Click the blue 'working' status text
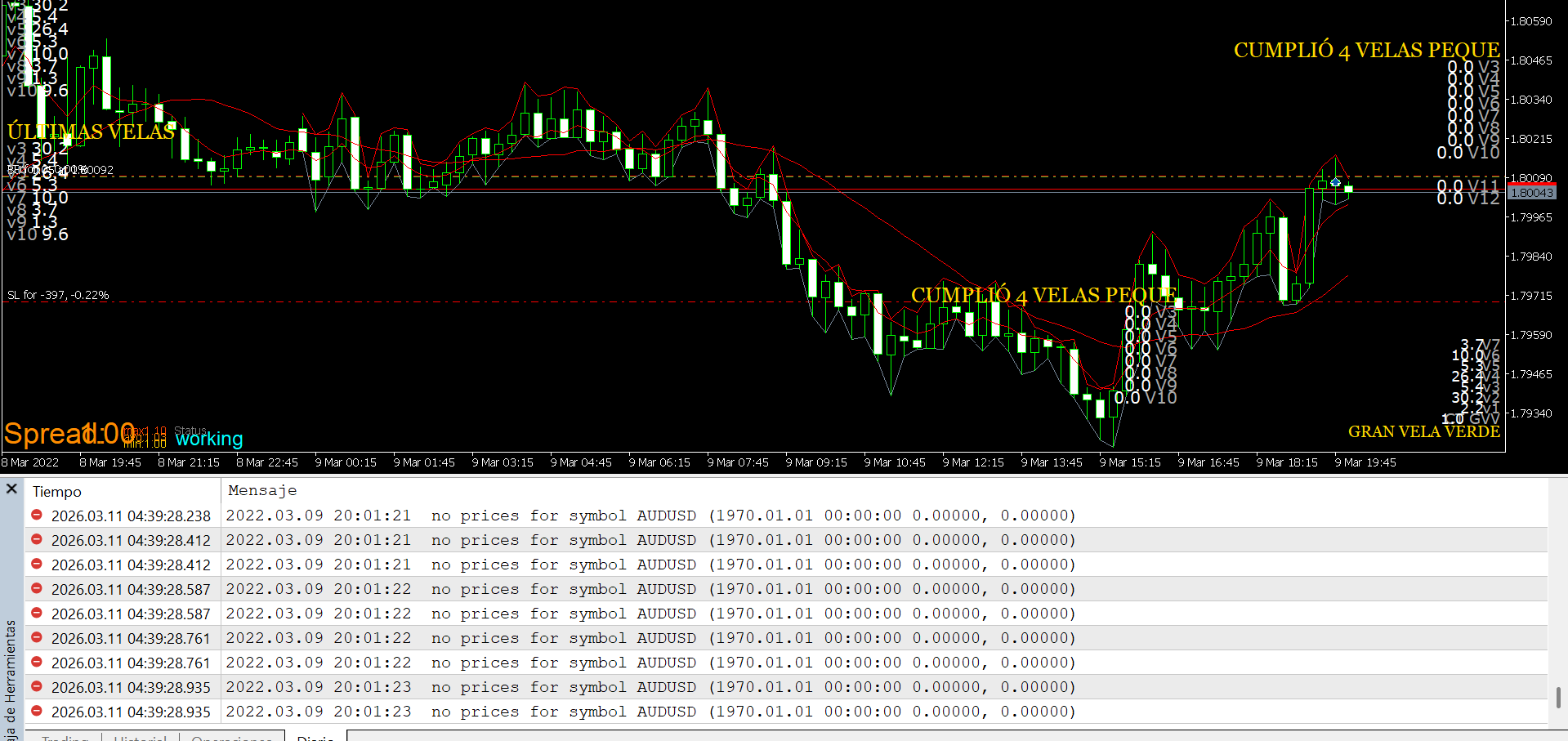The image size is (1568, 741). [x=209, y=439]
